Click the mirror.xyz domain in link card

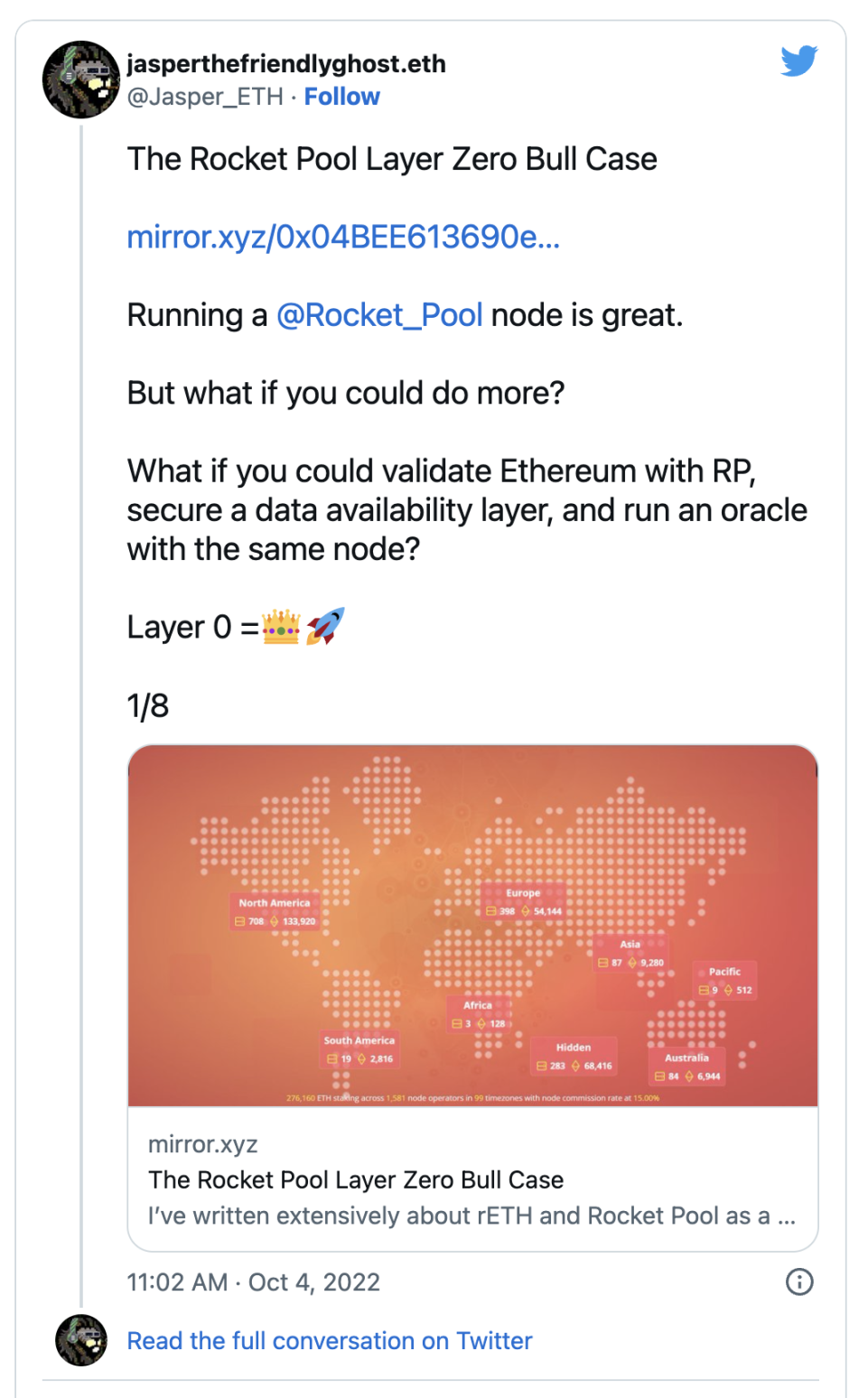(203, 1144)
